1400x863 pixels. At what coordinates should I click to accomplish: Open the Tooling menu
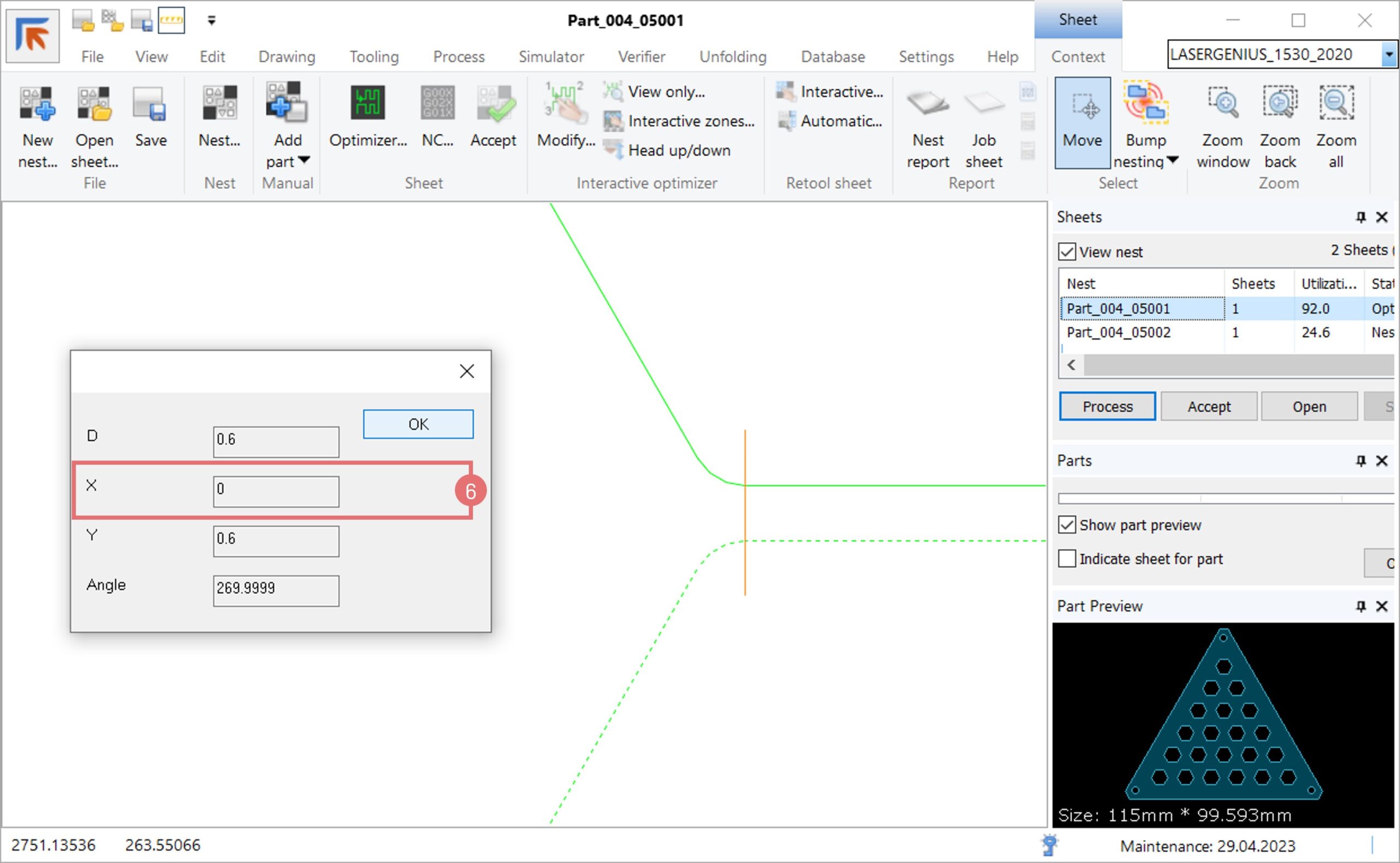pyautogui.click(x=374, y=56)
